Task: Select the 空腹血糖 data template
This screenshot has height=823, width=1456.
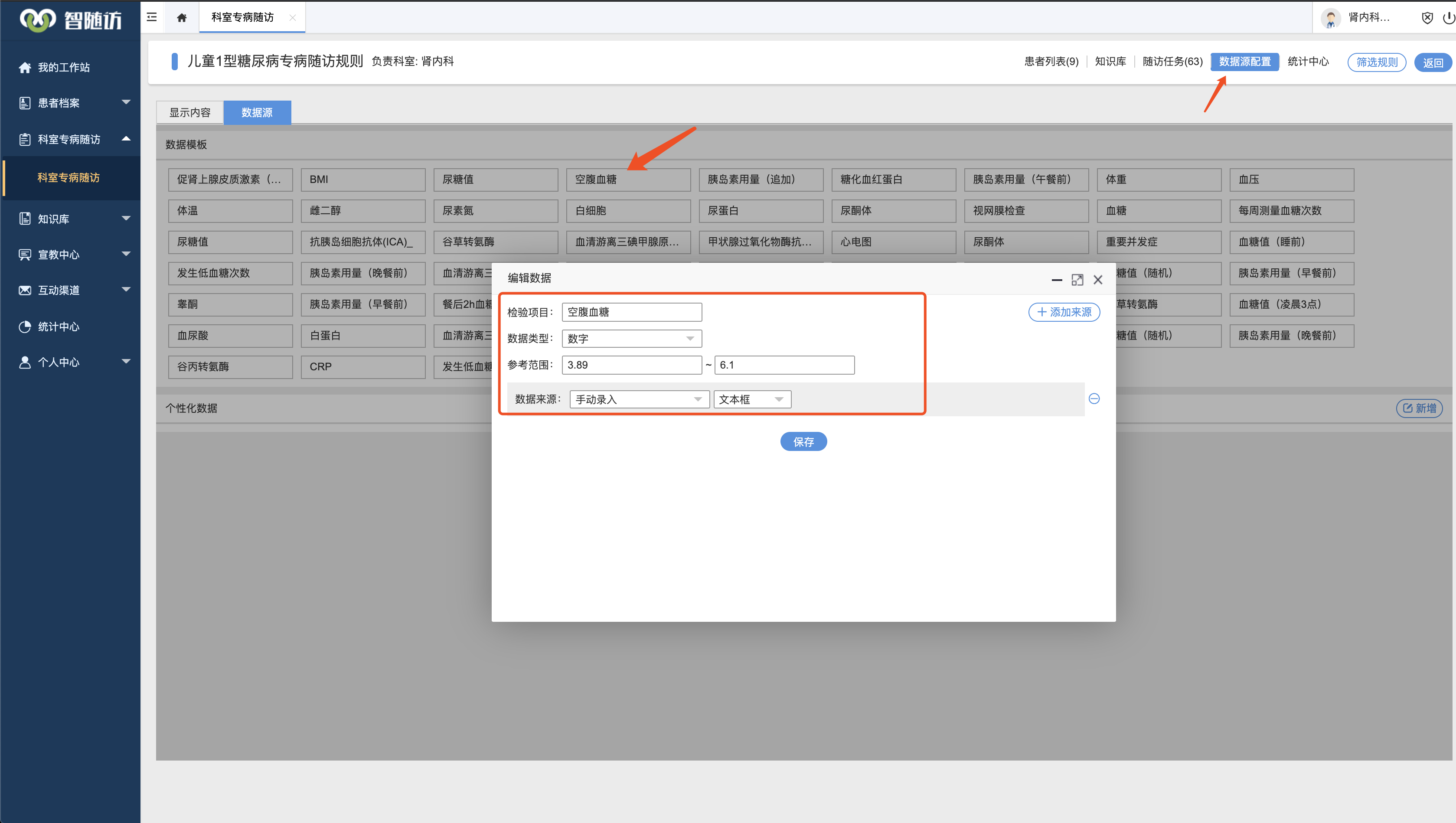Action: [x=629, y=179]
